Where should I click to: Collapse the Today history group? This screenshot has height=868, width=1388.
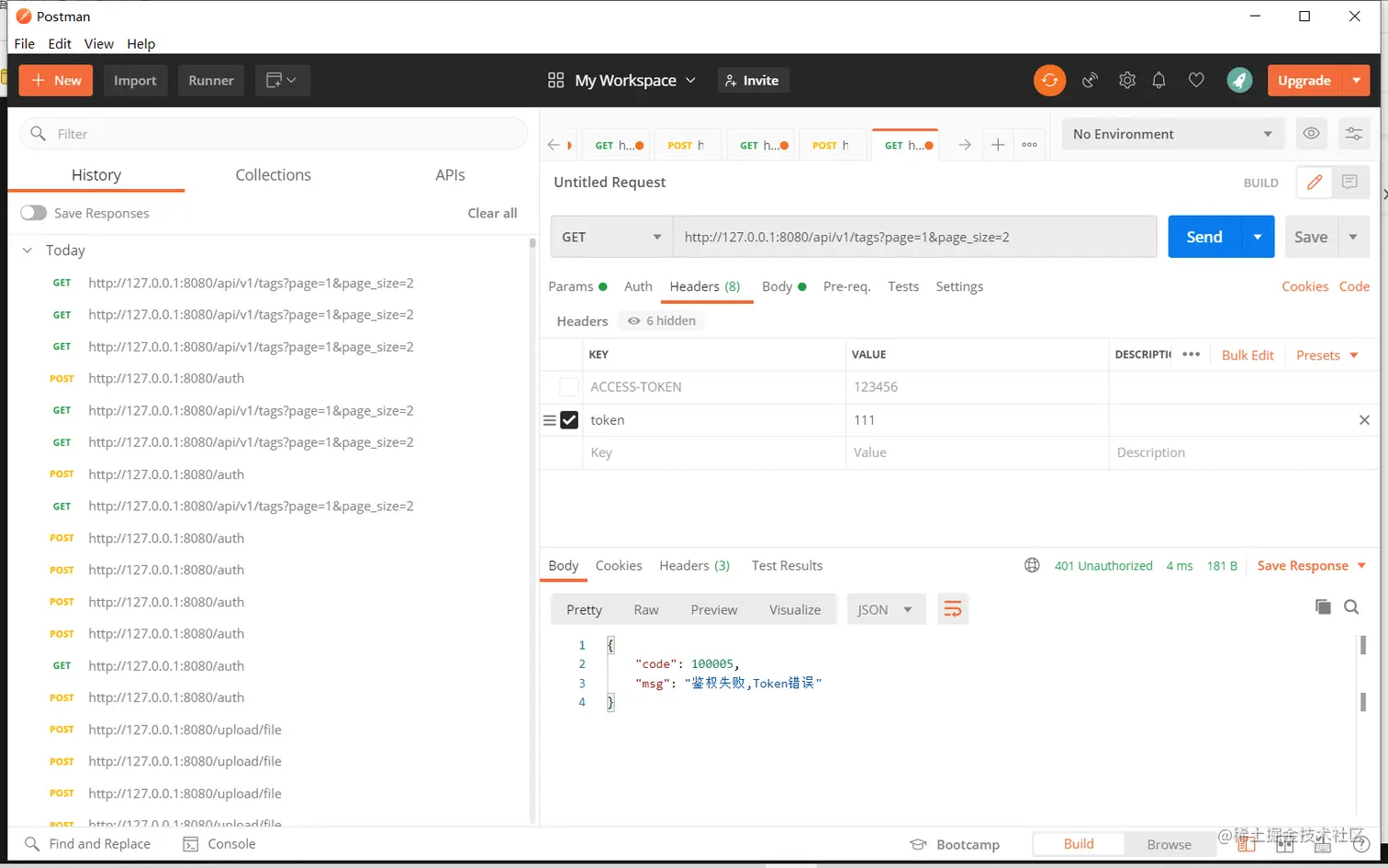pos(28,250)
